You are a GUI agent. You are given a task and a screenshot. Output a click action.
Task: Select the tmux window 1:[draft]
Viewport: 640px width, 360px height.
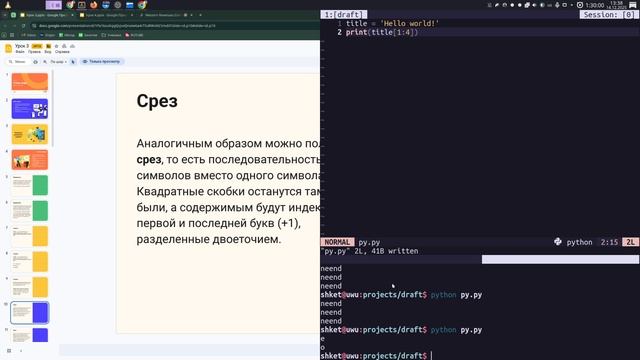coord(344,15)
